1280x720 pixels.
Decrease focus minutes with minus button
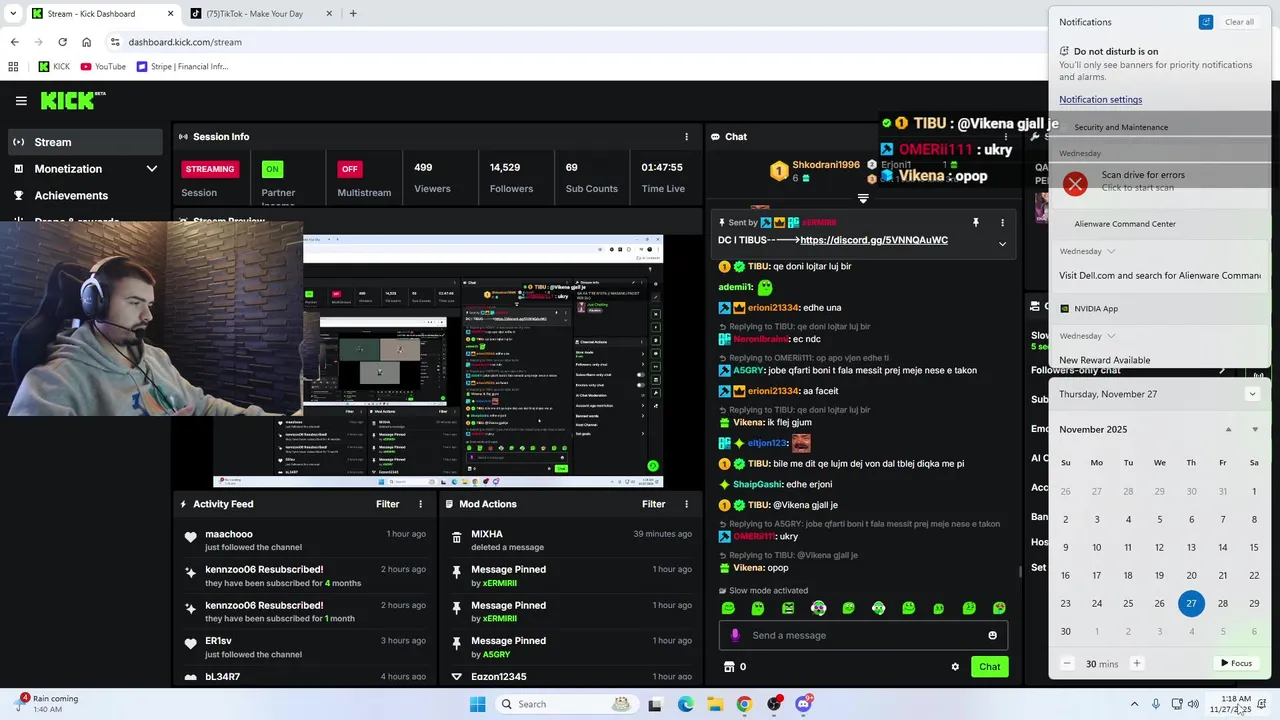(x=1067, y=663)
